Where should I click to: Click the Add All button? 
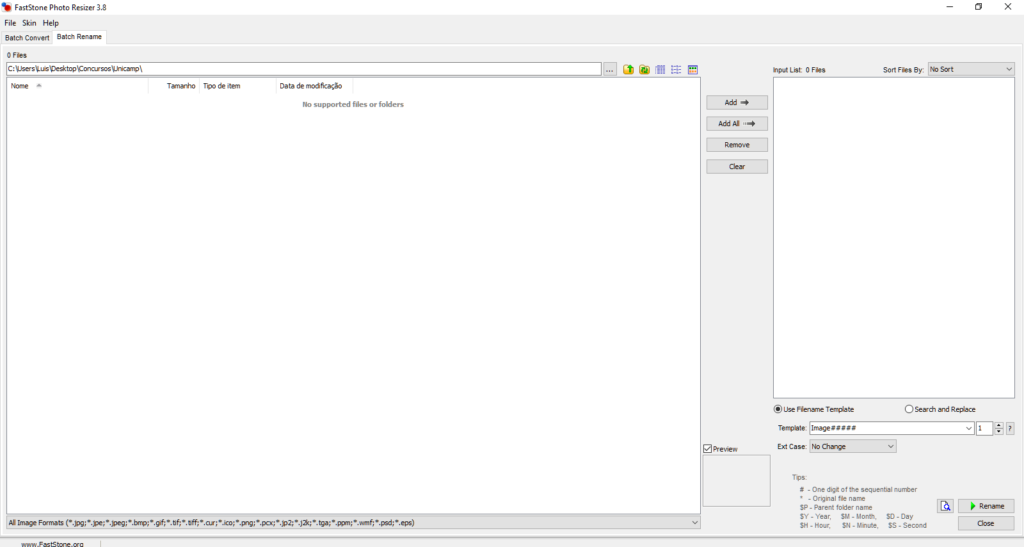(x=737, y=123)
